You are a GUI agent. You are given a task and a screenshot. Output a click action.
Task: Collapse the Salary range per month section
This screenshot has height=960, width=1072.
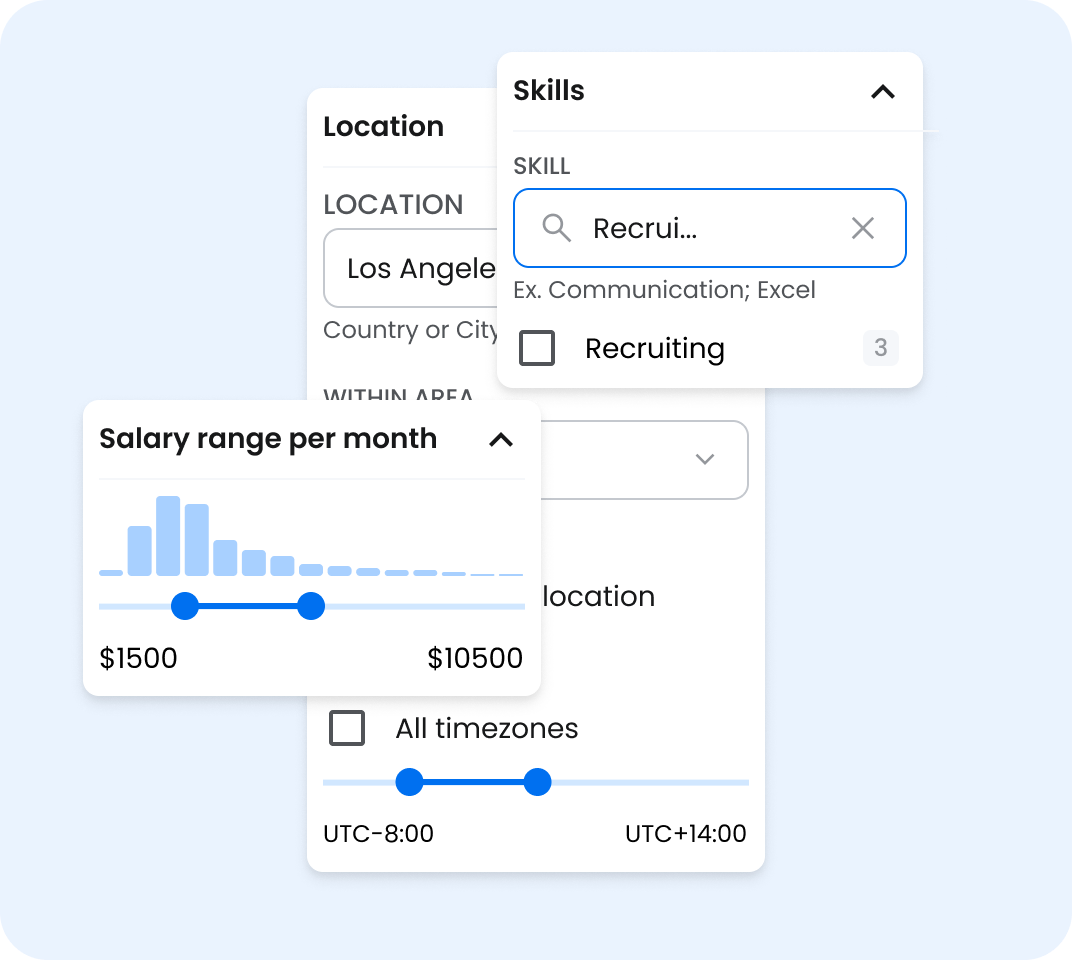point(501,440)
